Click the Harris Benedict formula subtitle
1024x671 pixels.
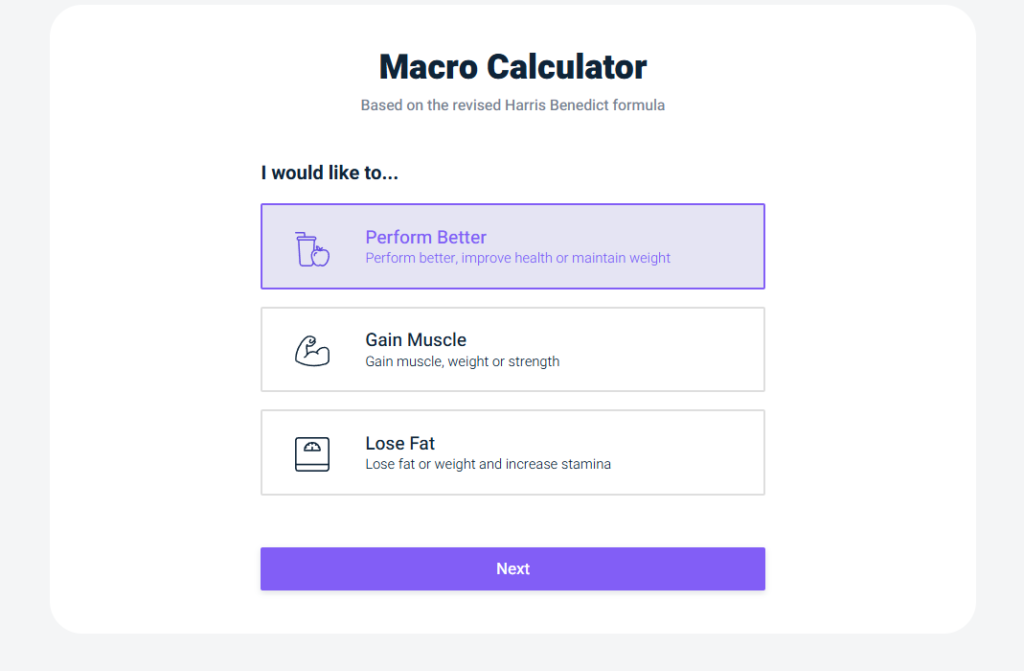(512, 105)
